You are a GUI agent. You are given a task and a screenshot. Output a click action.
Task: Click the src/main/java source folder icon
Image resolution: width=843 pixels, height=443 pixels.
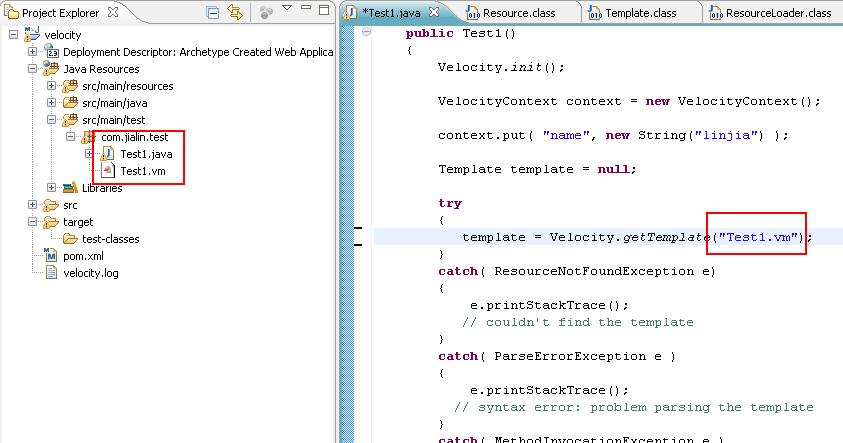click(70, 103)
